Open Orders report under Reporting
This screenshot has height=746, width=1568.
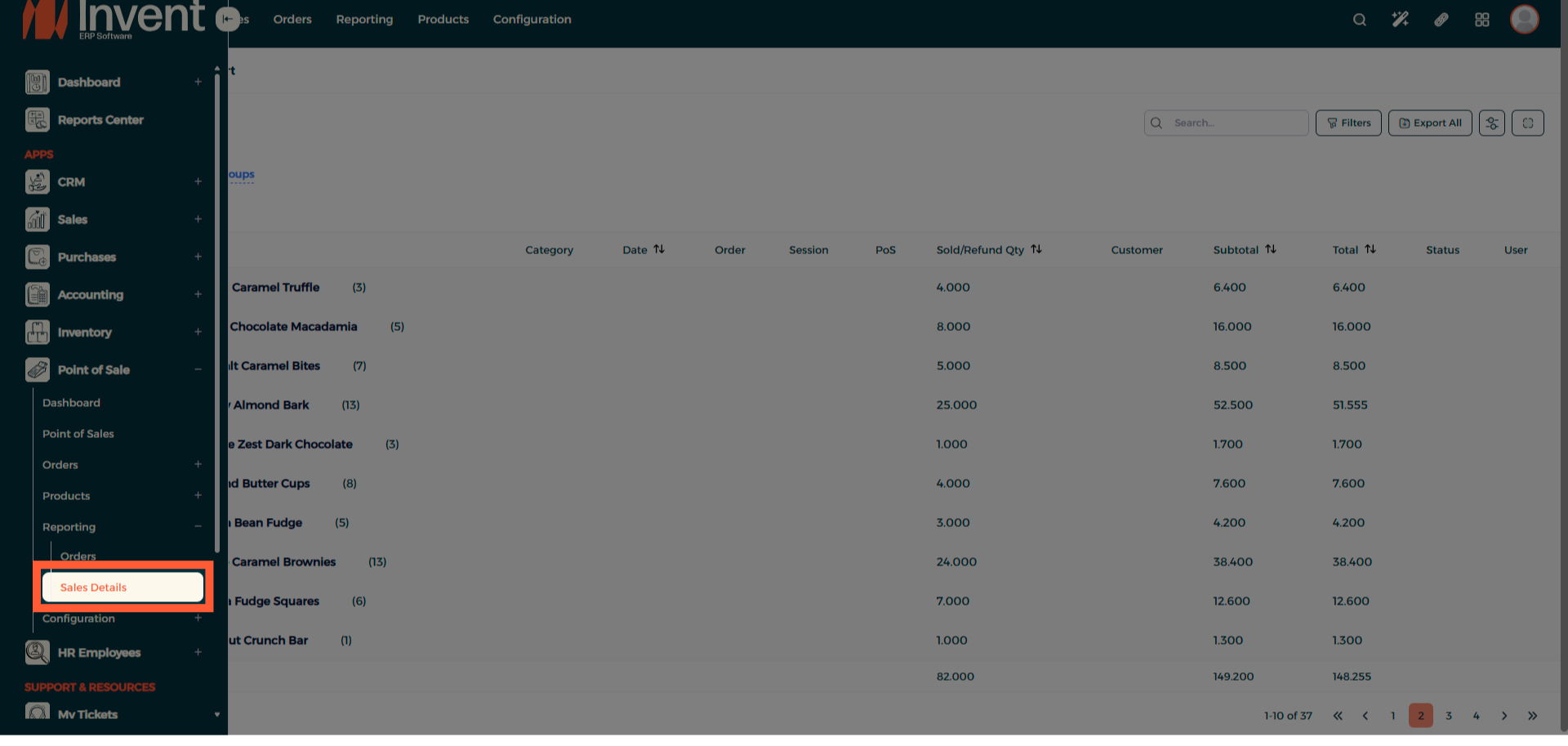coord(78,556)
